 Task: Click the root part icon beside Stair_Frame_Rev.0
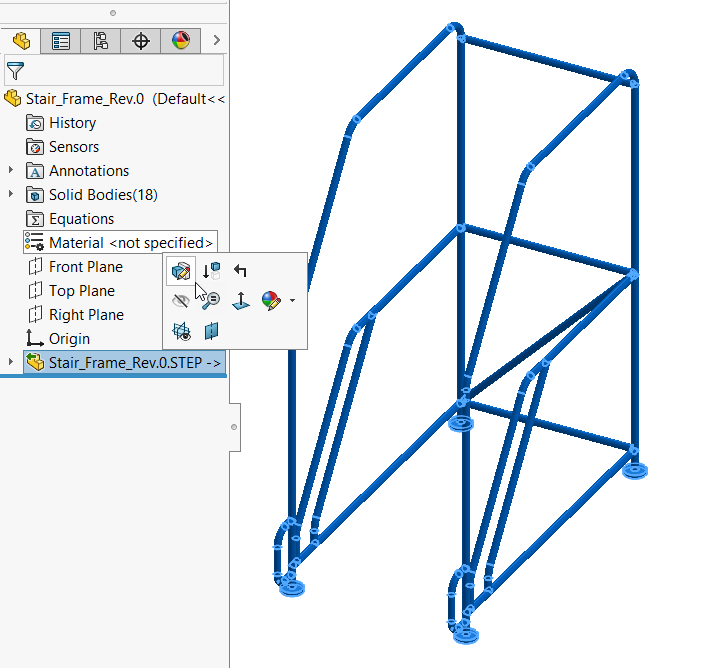pyautogui.click(x=13, y=98)
